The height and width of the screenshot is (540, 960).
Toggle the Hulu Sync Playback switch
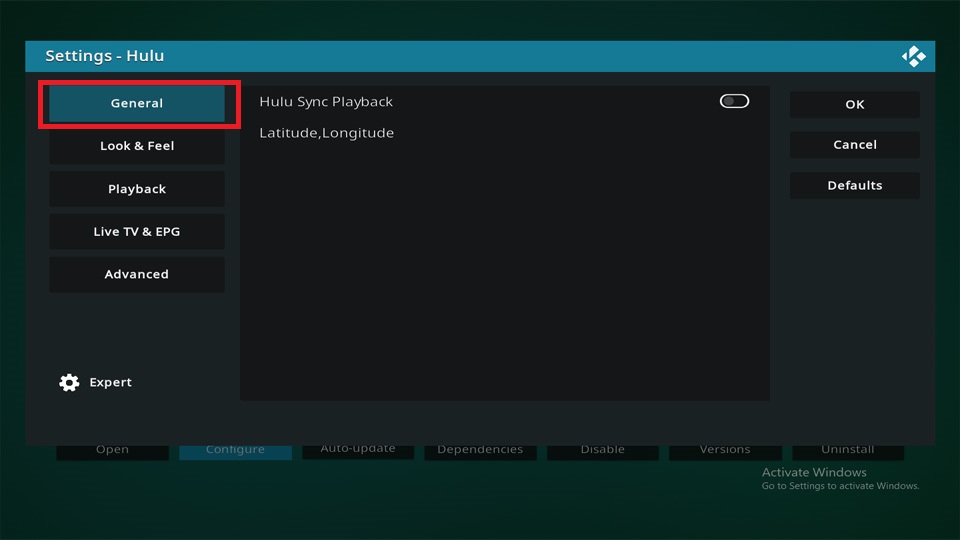(734, 101)
